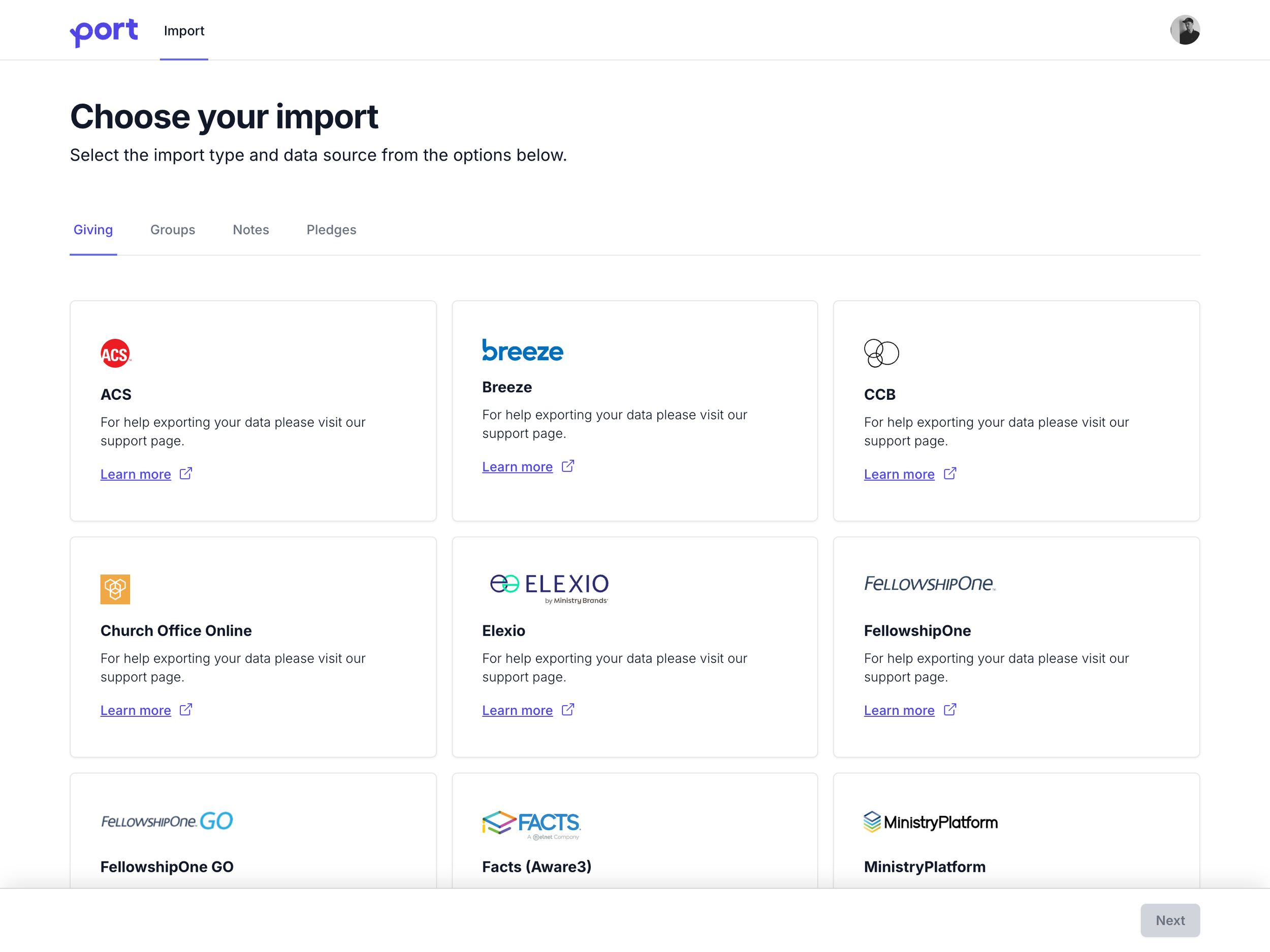Viewport: 1270px width, 952px height.
Task: Click the ACS red logo icon
Action: pyautogui.click(x=115, y=353)
